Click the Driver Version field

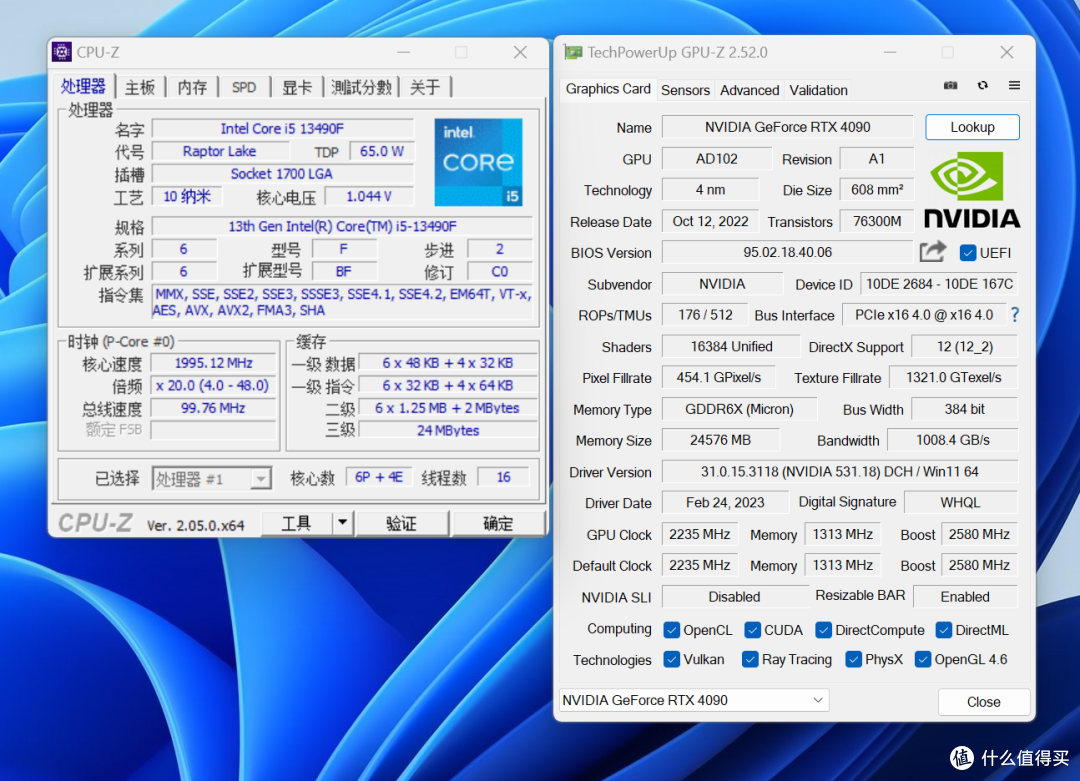point(839,472)
